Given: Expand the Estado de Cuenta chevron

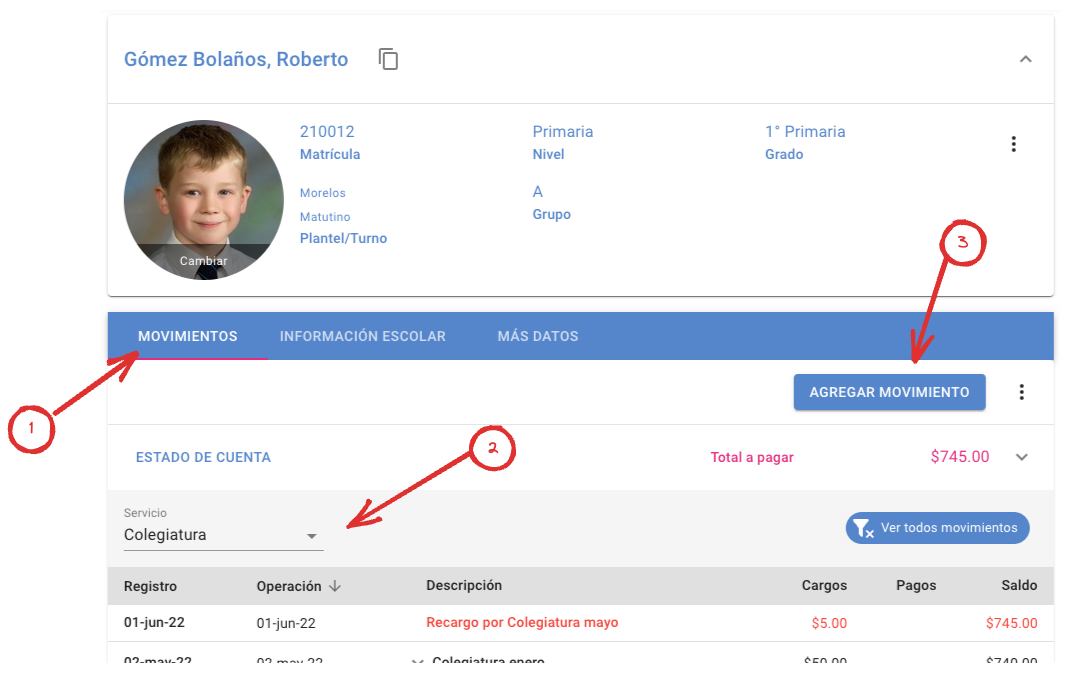Looking at the screenshot, I should coord(1021,457).
